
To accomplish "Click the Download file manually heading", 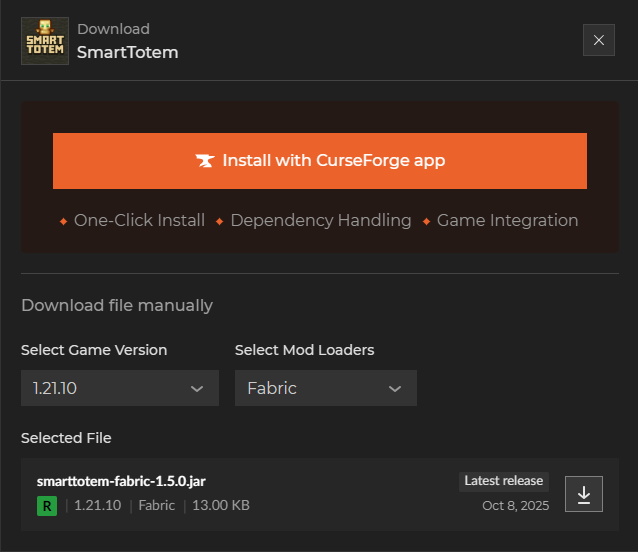I will click(x=117, y=305).
